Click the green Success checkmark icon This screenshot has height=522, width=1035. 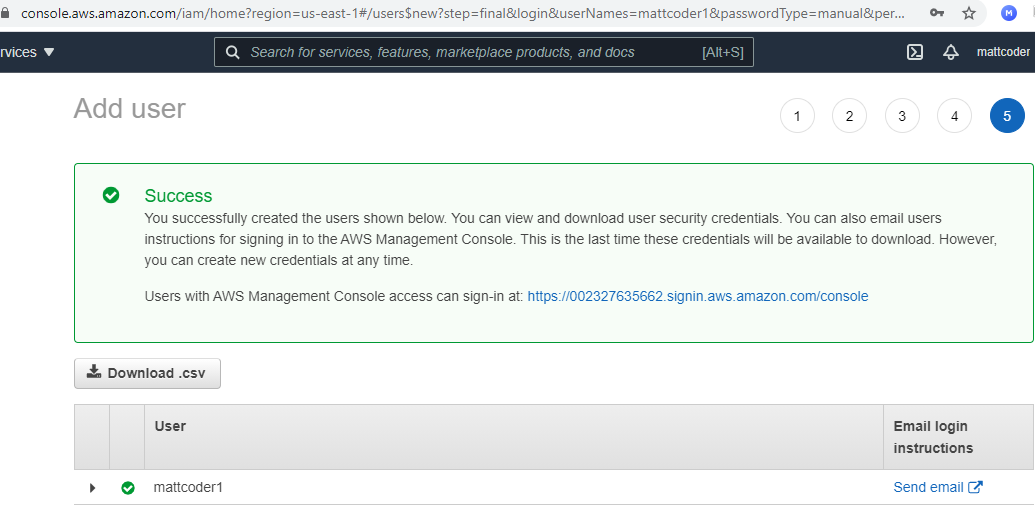point(111,195)
